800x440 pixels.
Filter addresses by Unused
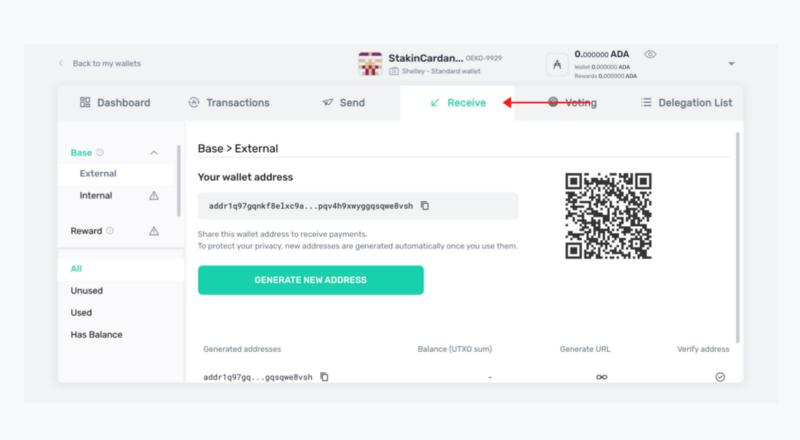(x=87, y=290)
